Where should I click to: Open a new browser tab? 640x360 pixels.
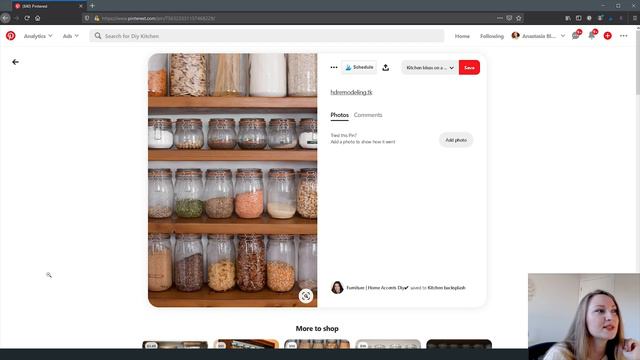(x=92, y=6)
